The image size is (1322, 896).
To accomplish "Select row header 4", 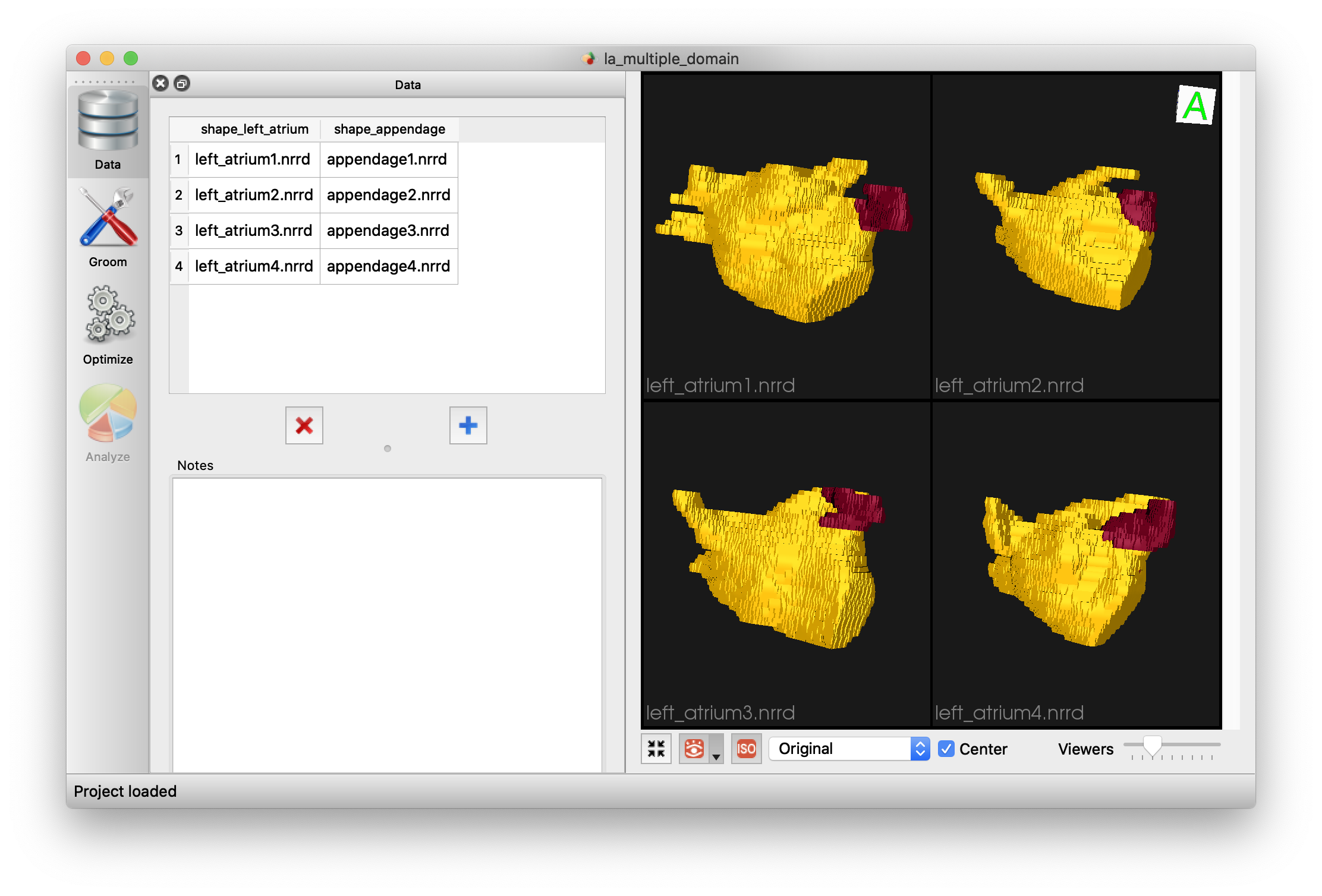I will click(x=179, y=266).
